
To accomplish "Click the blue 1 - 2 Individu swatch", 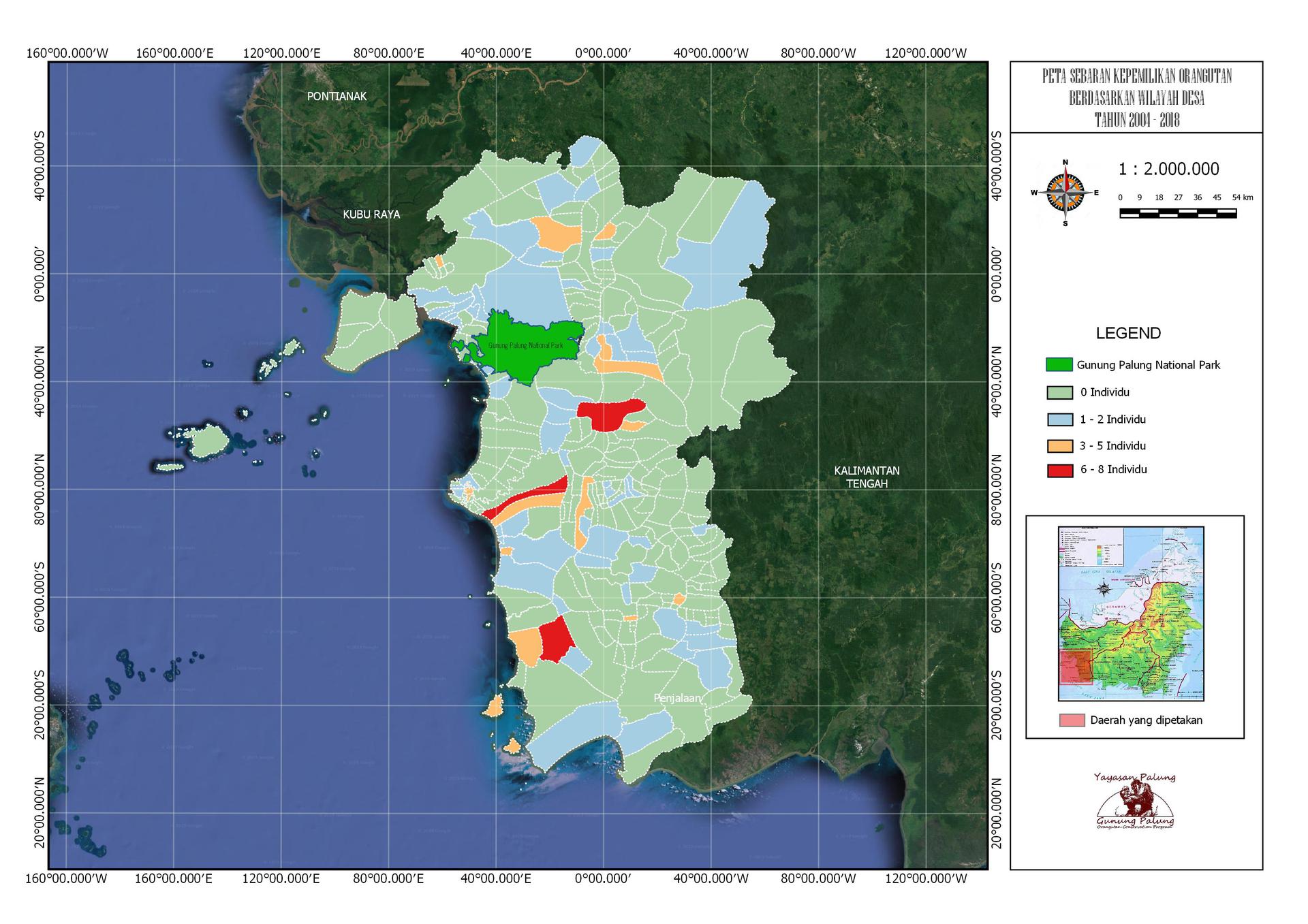I will 1059,419.
